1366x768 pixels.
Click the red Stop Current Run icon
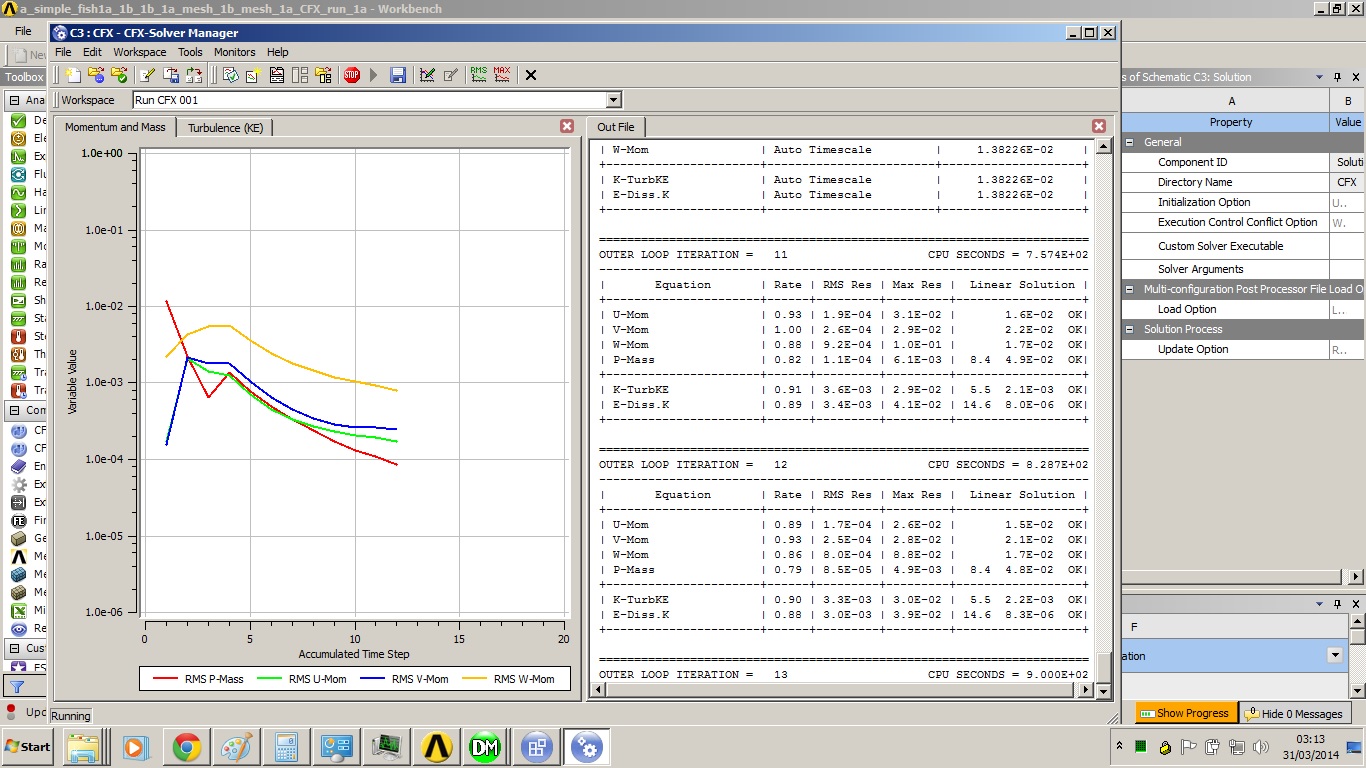(x=352, y=75)
